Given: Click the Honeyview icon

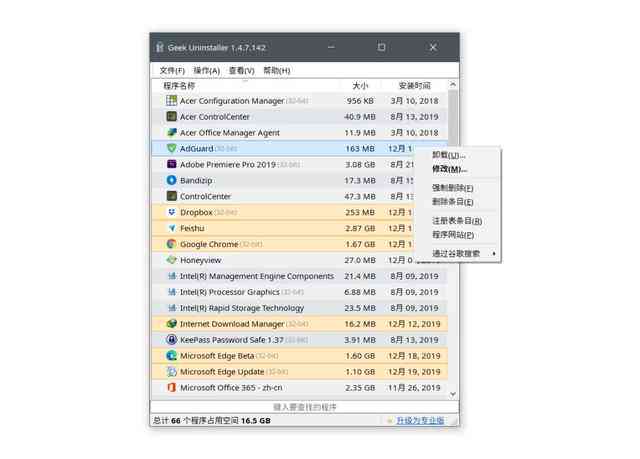Looking at the screenshot, I should point(171,260).
